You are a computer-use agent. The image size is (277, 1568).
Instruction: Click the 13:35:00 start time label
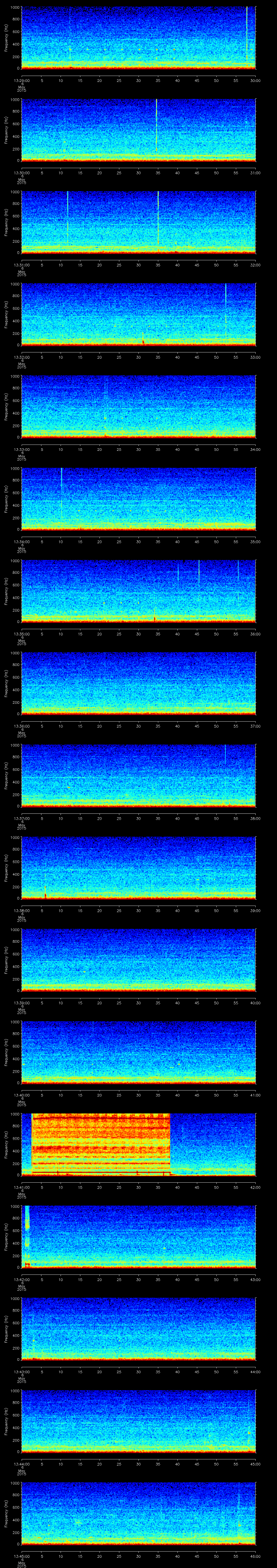point(21,634)
